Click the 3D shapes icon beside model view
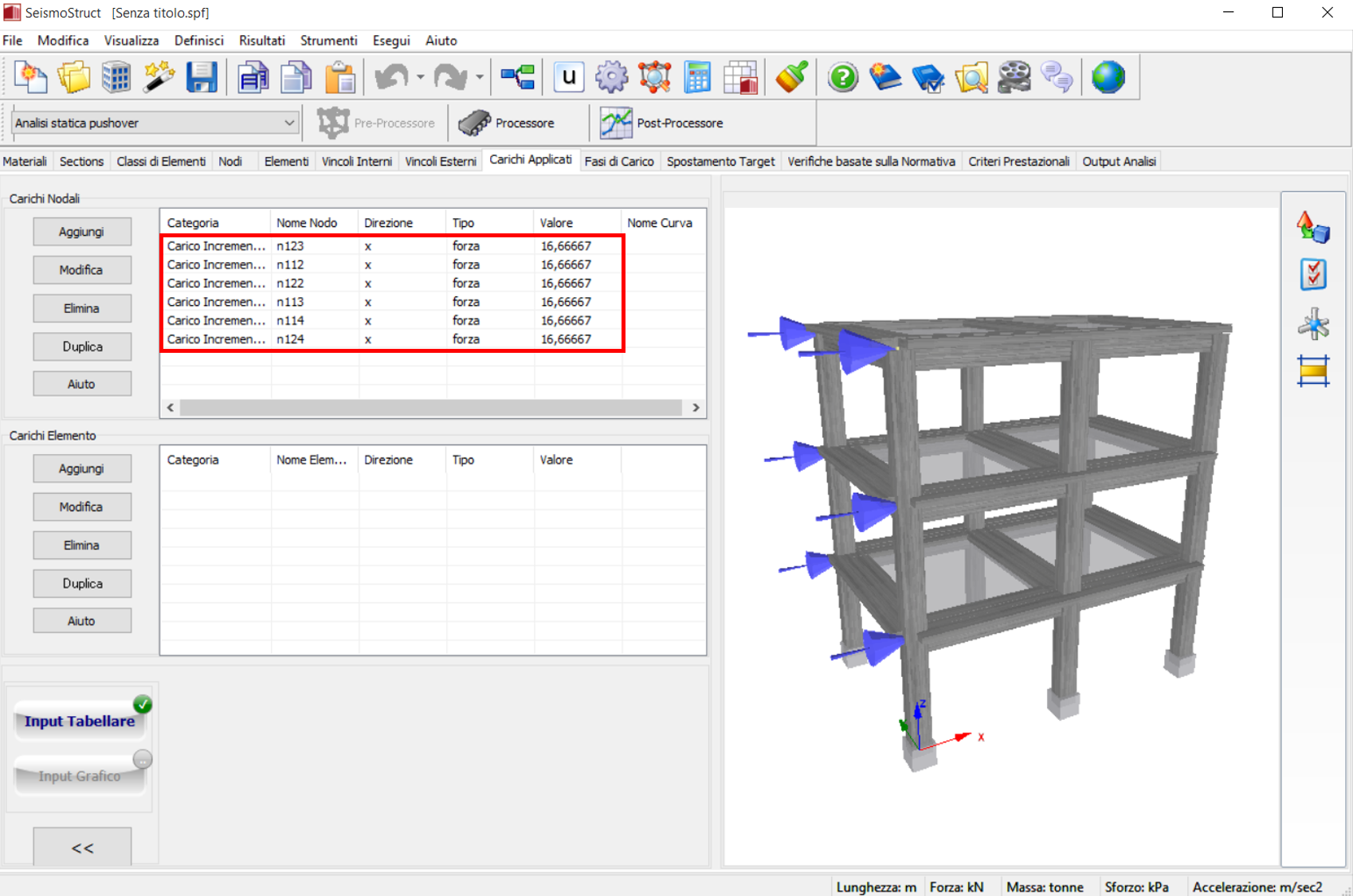The height and width of the screenshot is (896, 1353). pyautogui.click(x=1312, y=227)
